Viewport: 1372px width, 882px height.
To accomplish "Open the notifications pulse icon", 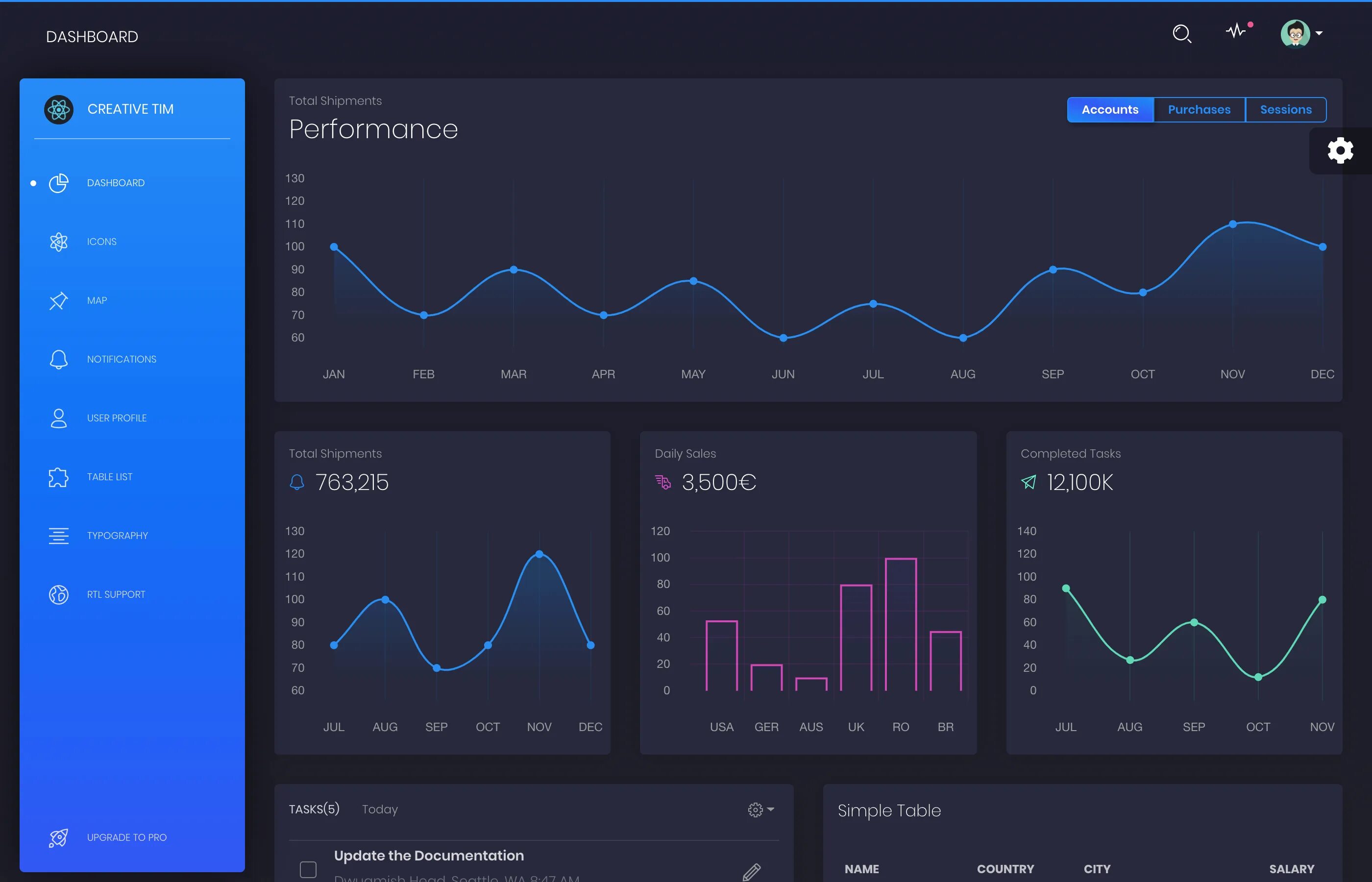I will coord(1237,31).
